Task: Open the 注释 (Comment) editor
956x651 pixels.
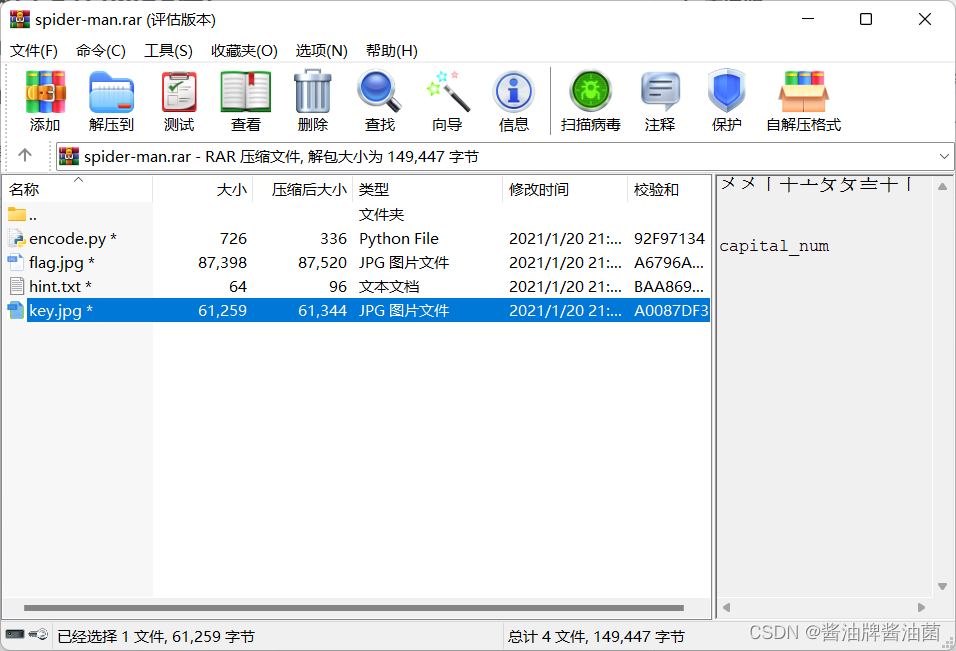Action: tap(660, 99)
